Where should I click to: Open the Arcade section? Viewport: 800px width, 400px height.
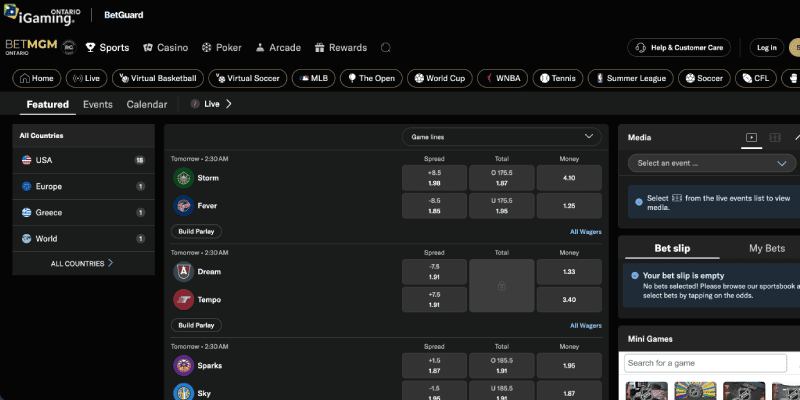(x=278, y=47)
